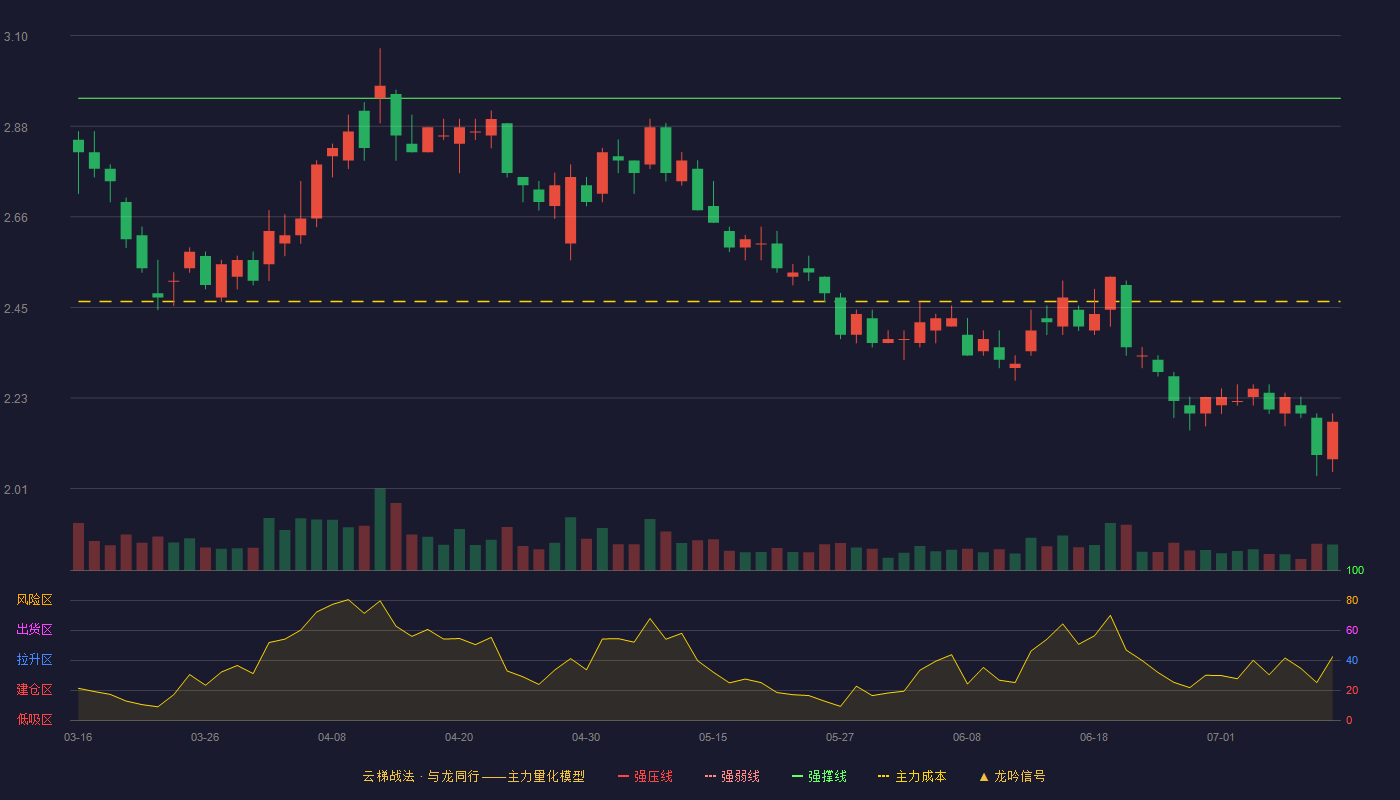Screen dimensions: 1400x800
Task: Toggle the 强压线 legend entry
Action: (x=645, y=776)
